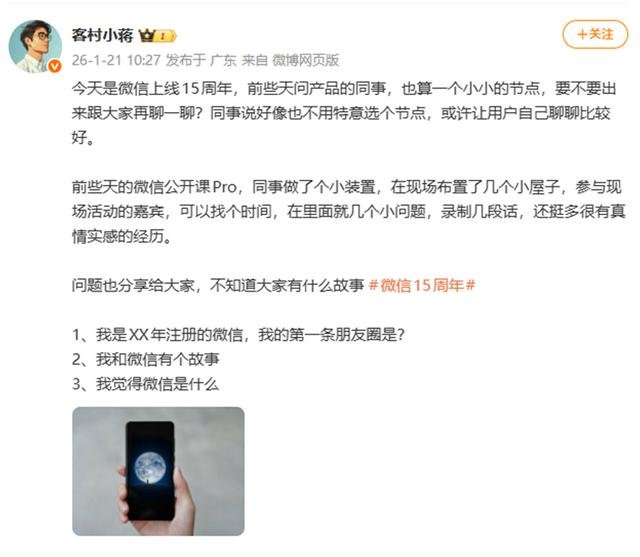This screenshot has height=557, width=640.
Task: Click the orange verified V badge
Action: 55,66
